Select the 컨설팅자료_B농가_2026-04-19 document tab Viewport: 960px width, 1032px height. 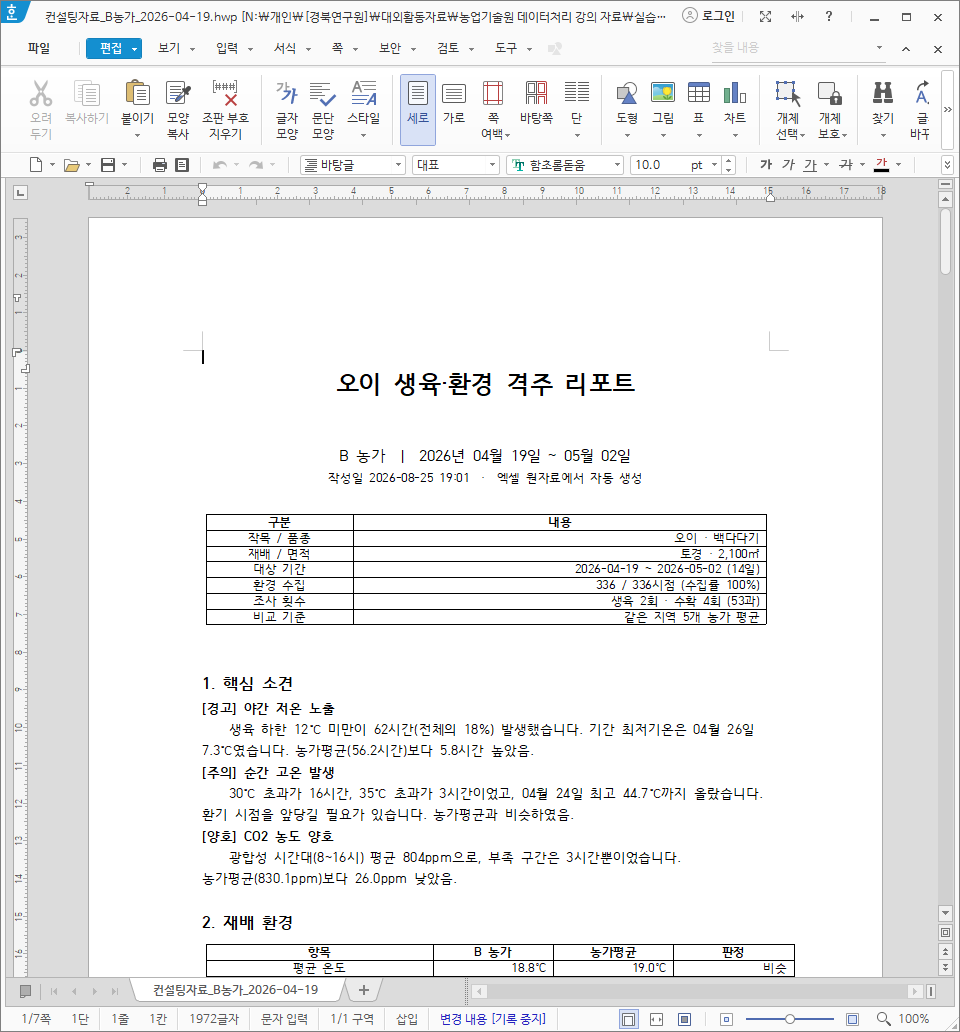tap(236, 989)
